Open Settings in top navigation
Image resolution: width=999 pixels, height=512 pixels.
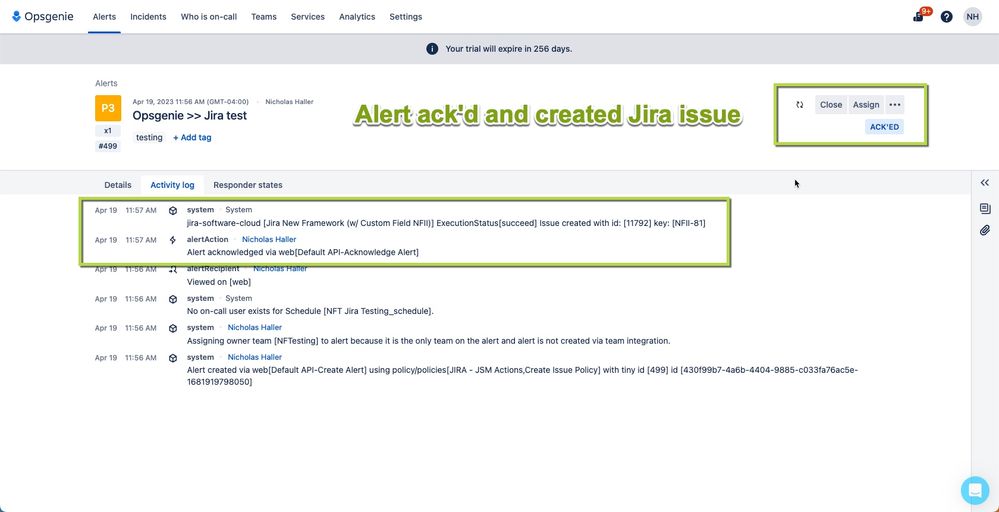coord(406,17)
